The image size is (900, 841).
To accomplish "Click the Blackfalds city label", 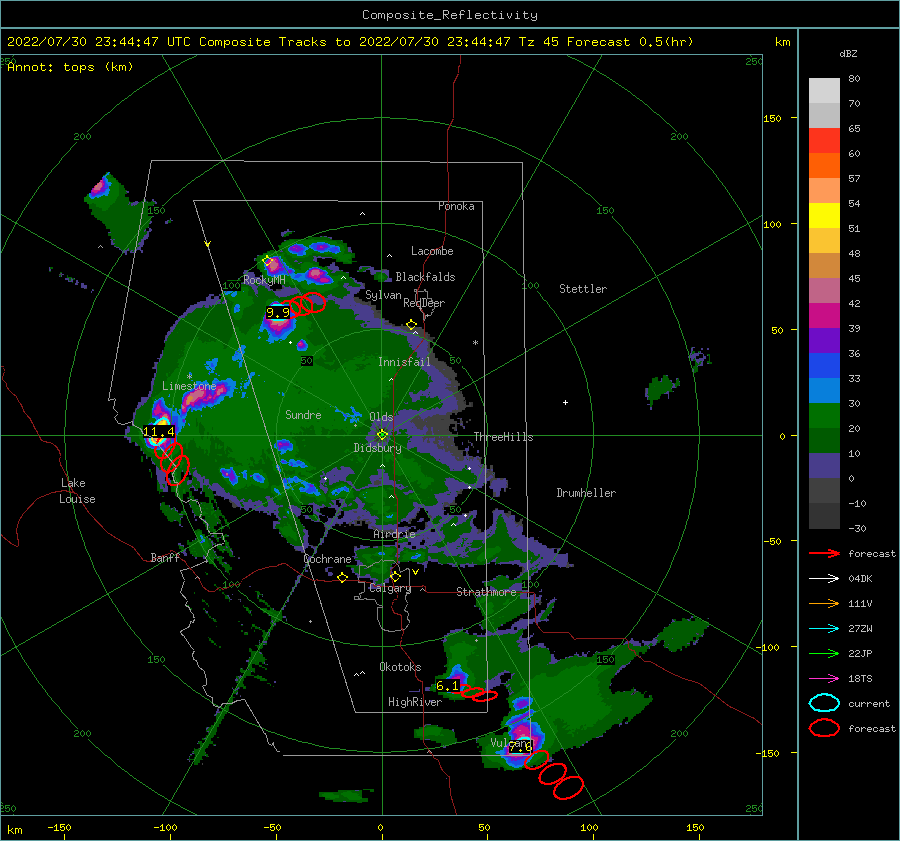I will point(425,277).
